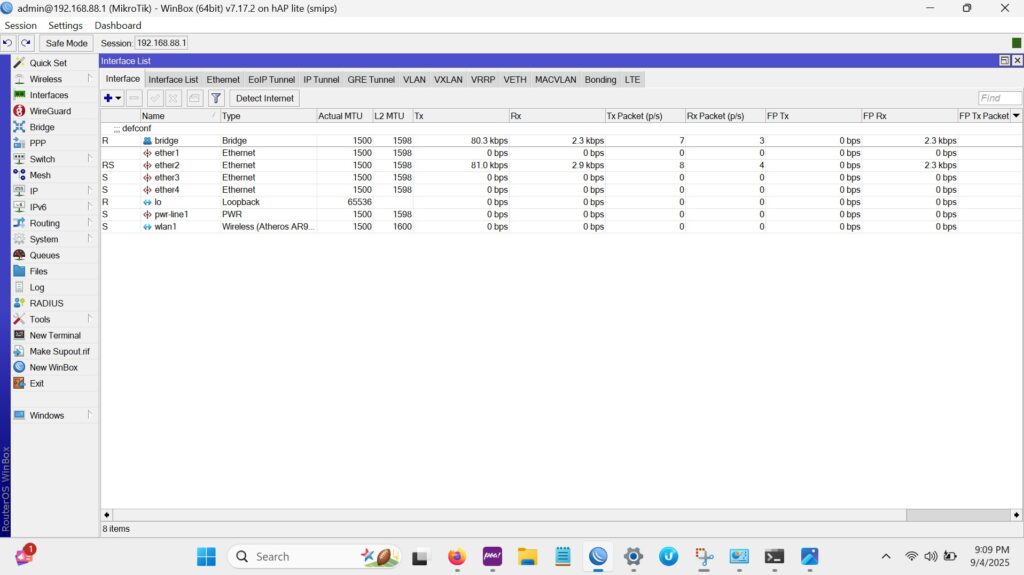Open the Wireless menu in the sidebar
Image resolution: width=1024 pixels, height=575 pixels.
(46, 79)
